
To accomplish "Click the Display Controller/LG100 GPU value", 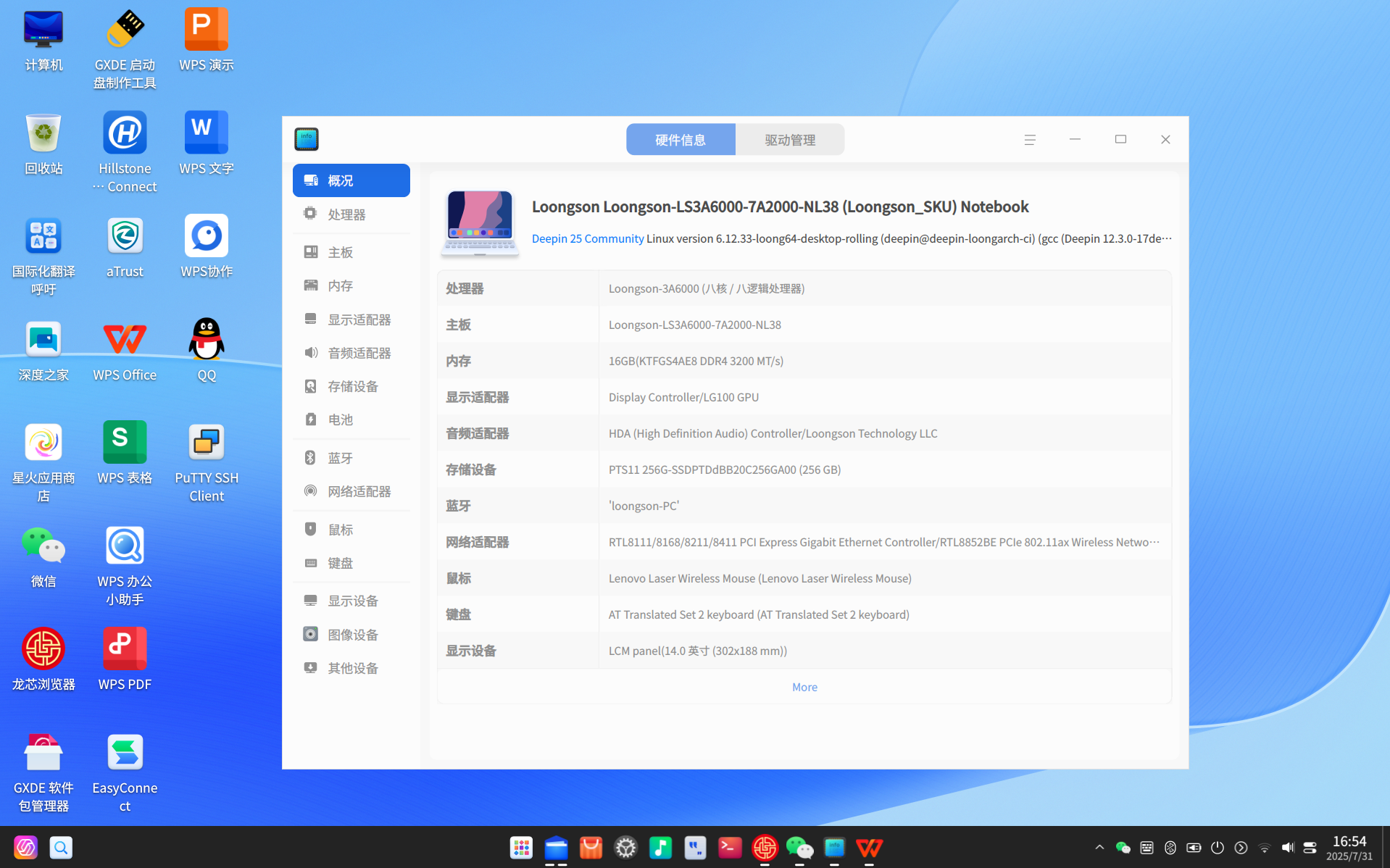I will point(683,397).
